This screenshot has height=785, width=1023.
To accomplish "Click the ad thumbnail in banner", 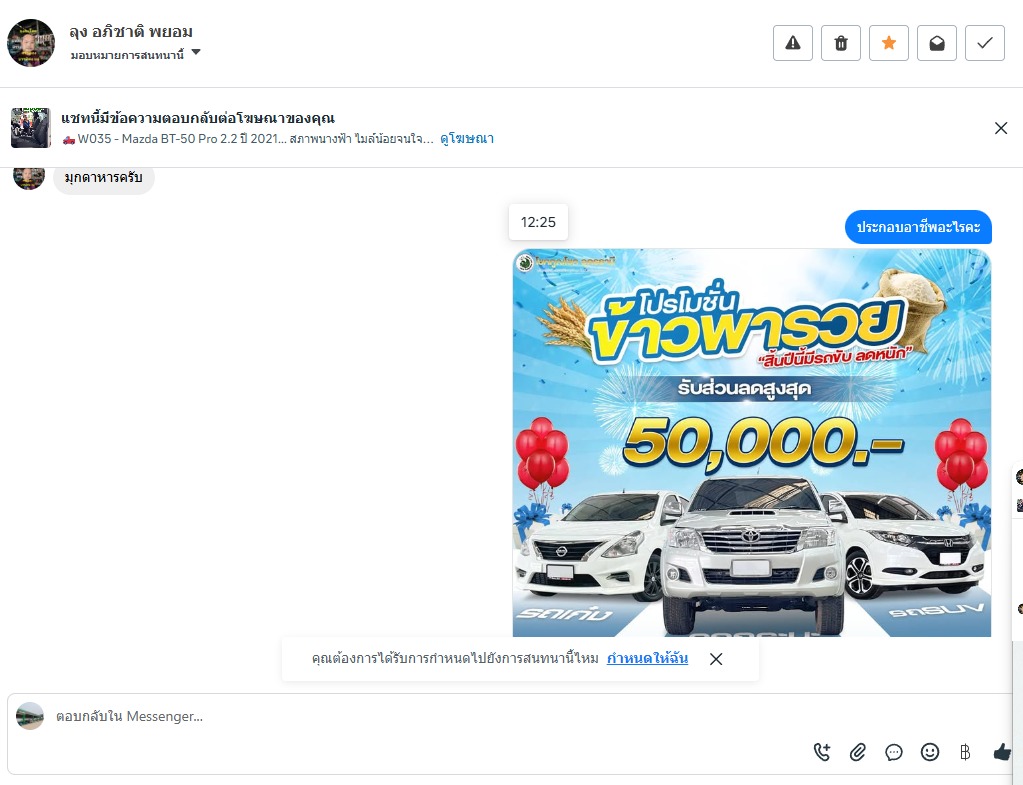I will coord(31,128).
